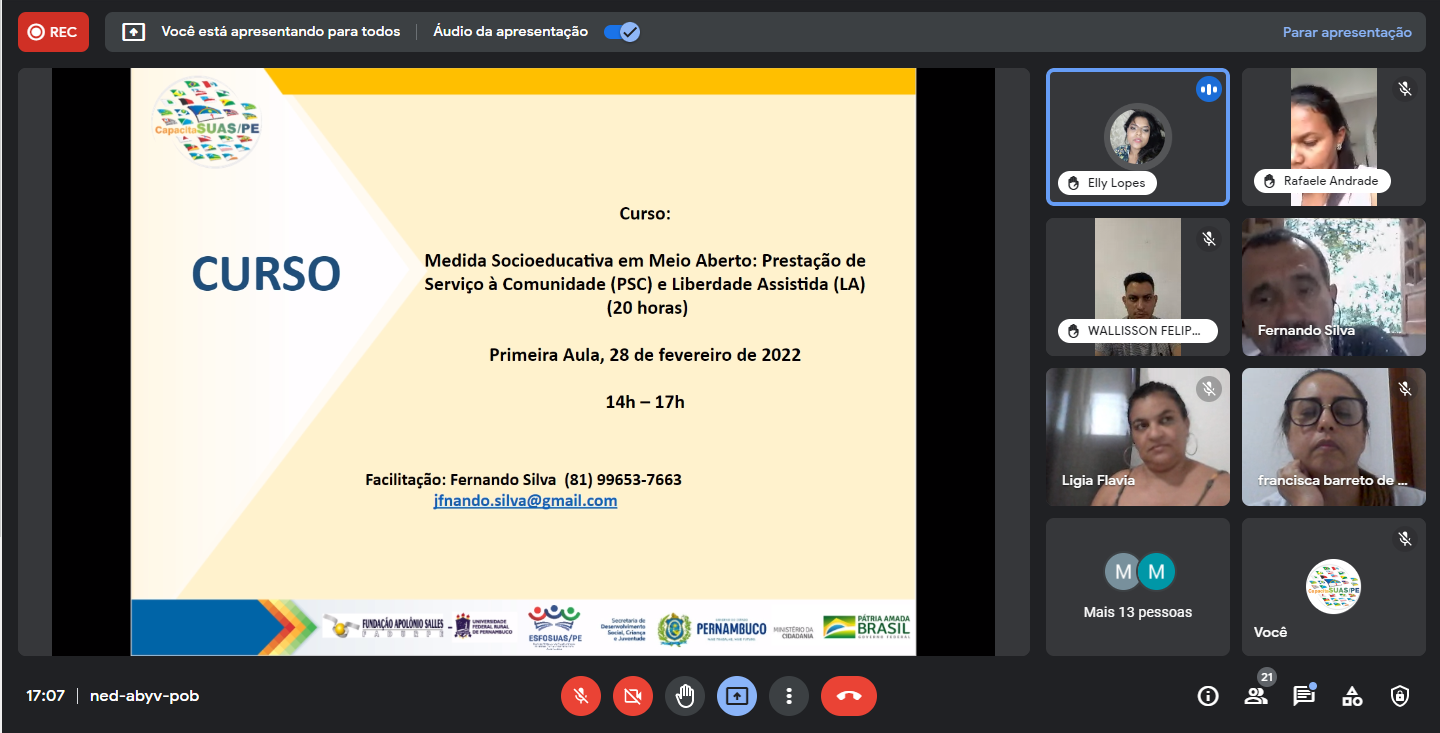1440x733 pixels.
Task: Select Fernando Silva video tile
Action: [x=1334, y=287]
